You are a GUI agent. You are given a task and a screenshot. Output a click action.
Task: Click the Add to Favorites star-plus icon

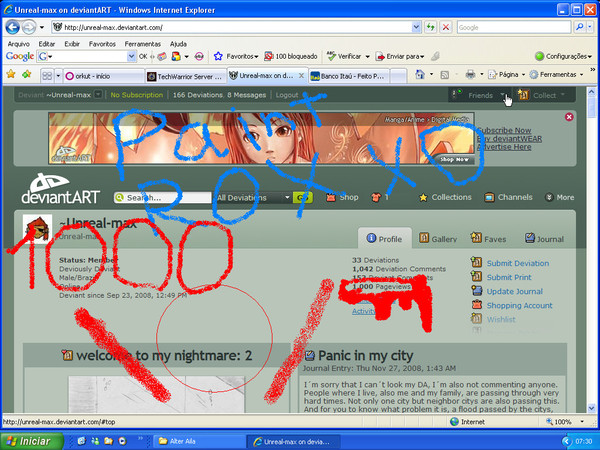[x=27, y=74]
